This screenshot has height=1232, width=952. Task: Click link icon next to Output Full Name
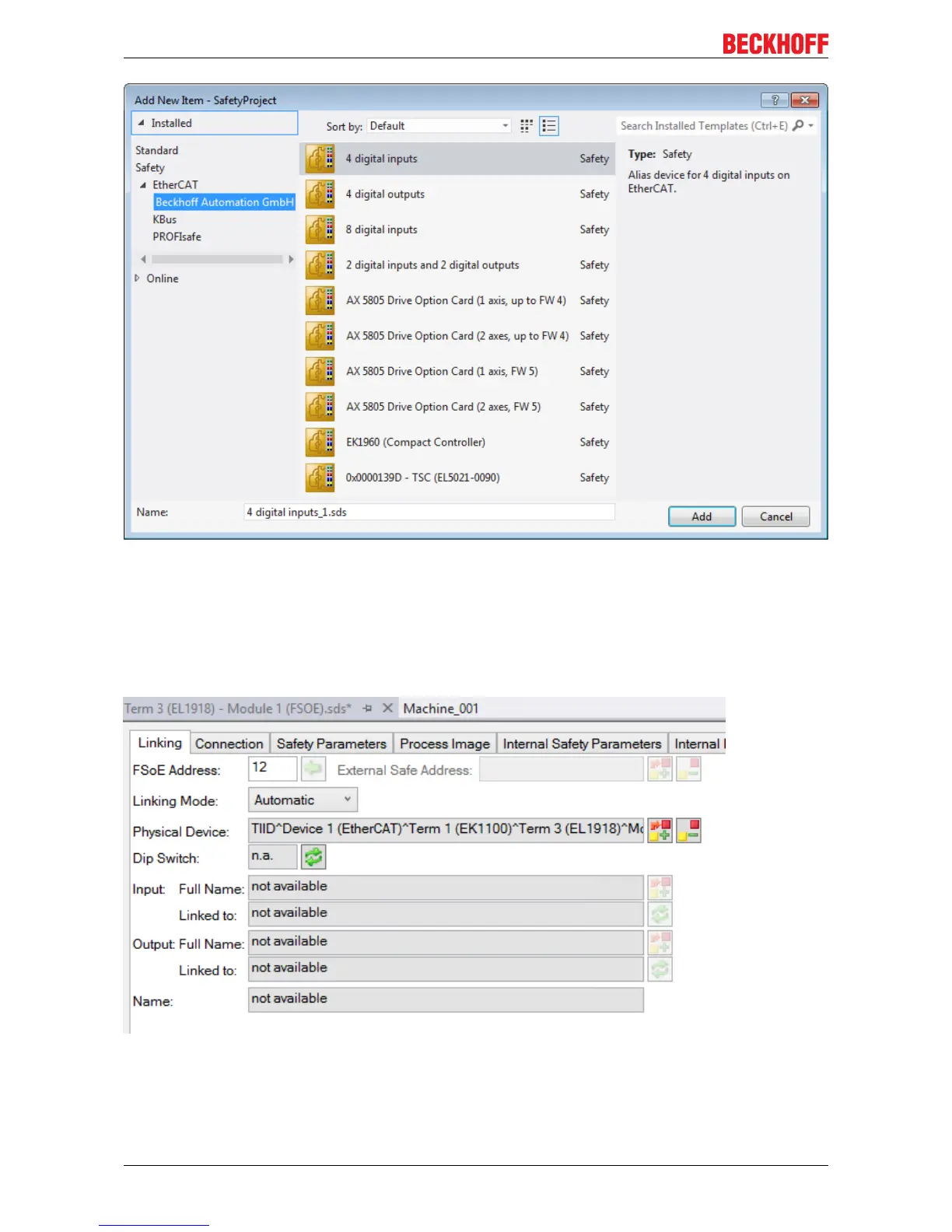click(x=660, y=943)
